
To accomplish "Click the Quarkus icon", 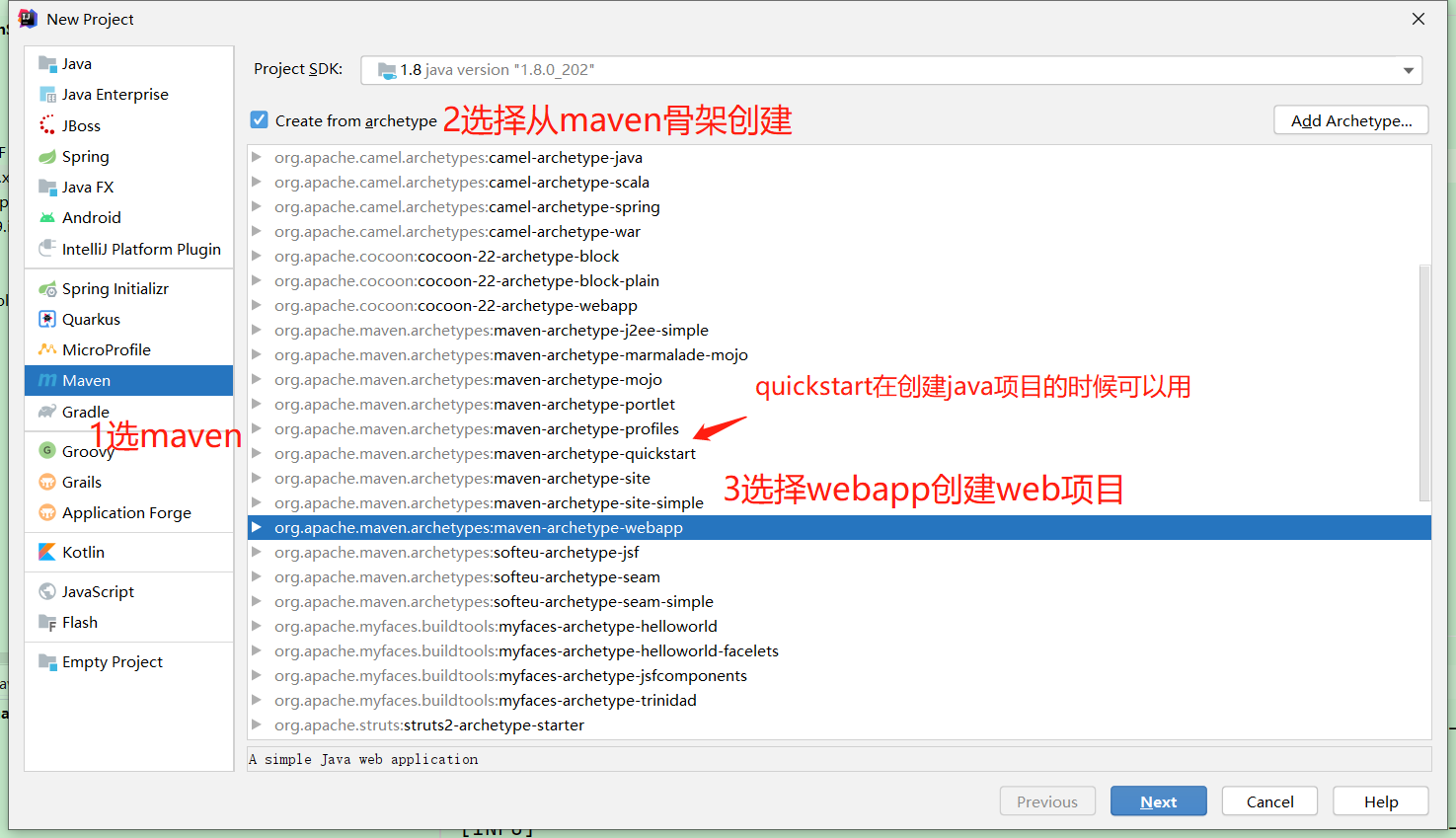I will coord(47,319).
